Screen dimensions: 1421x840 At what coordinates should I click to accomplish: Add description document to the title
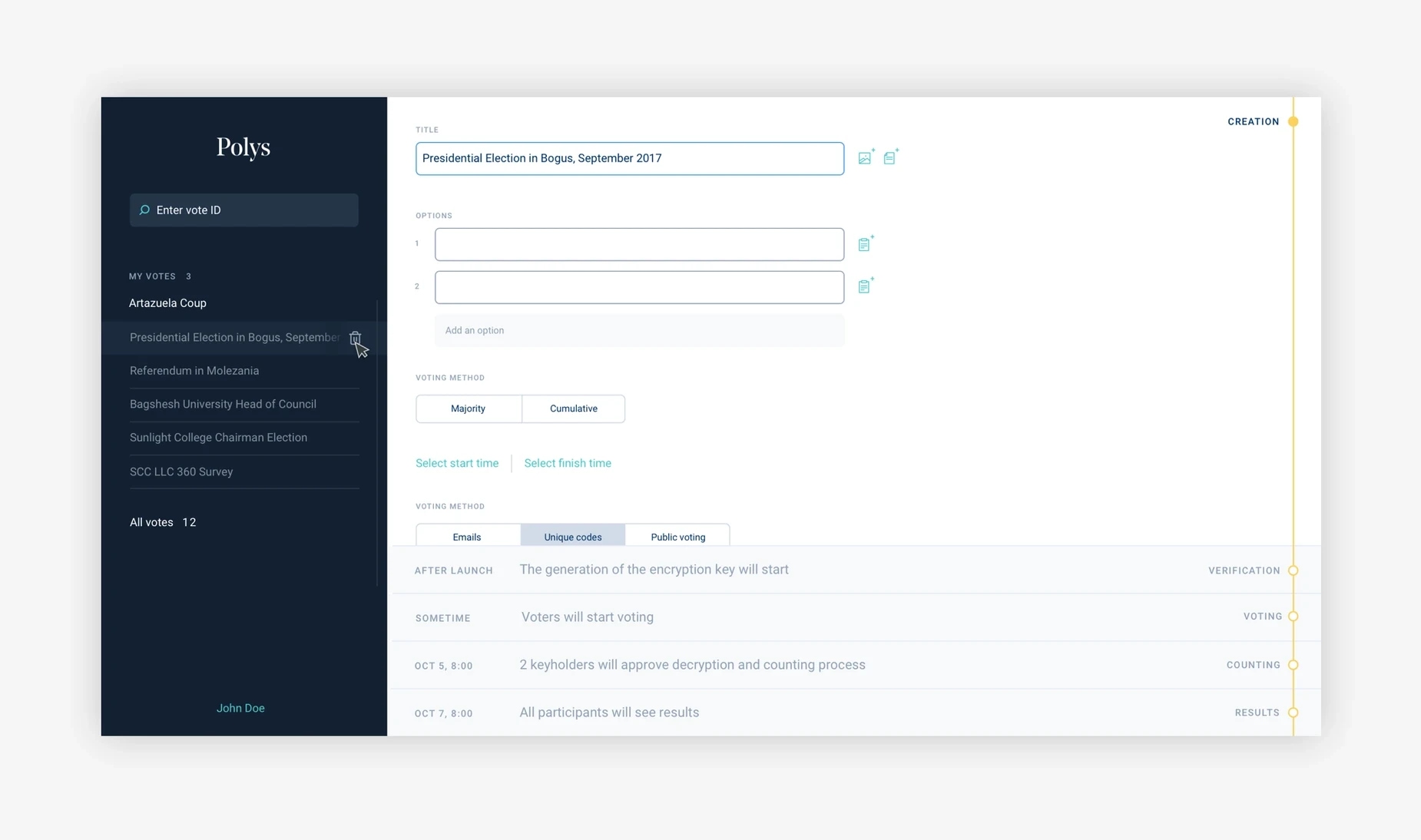pyautogui.click(x=890, y=157)
